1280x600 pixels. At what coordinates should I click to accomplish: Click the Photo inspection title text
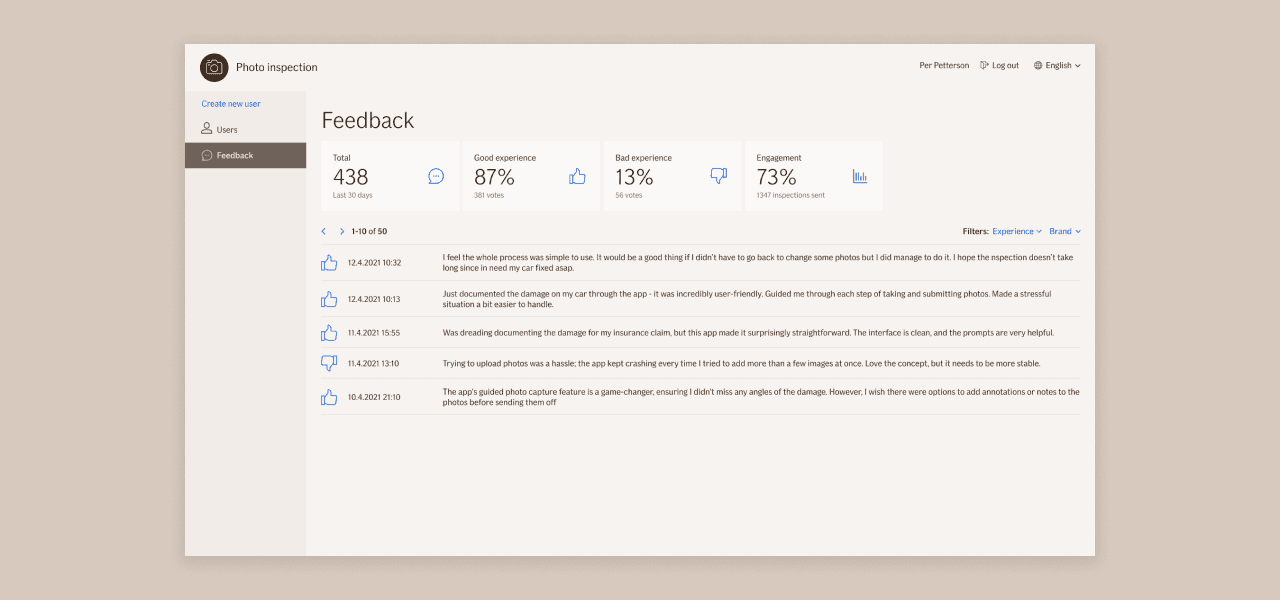pos(277,67)
